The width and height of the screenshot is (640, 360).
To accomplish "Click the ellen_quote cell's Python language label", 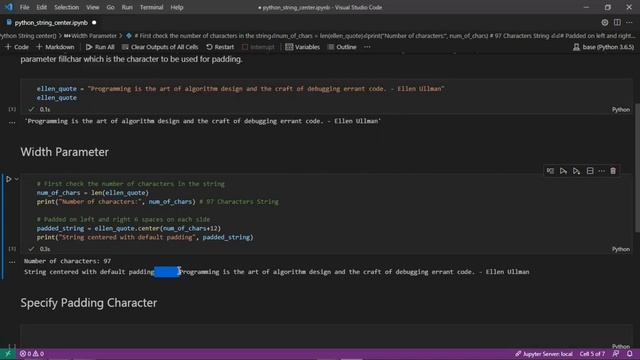I will [x=620, y=109].
